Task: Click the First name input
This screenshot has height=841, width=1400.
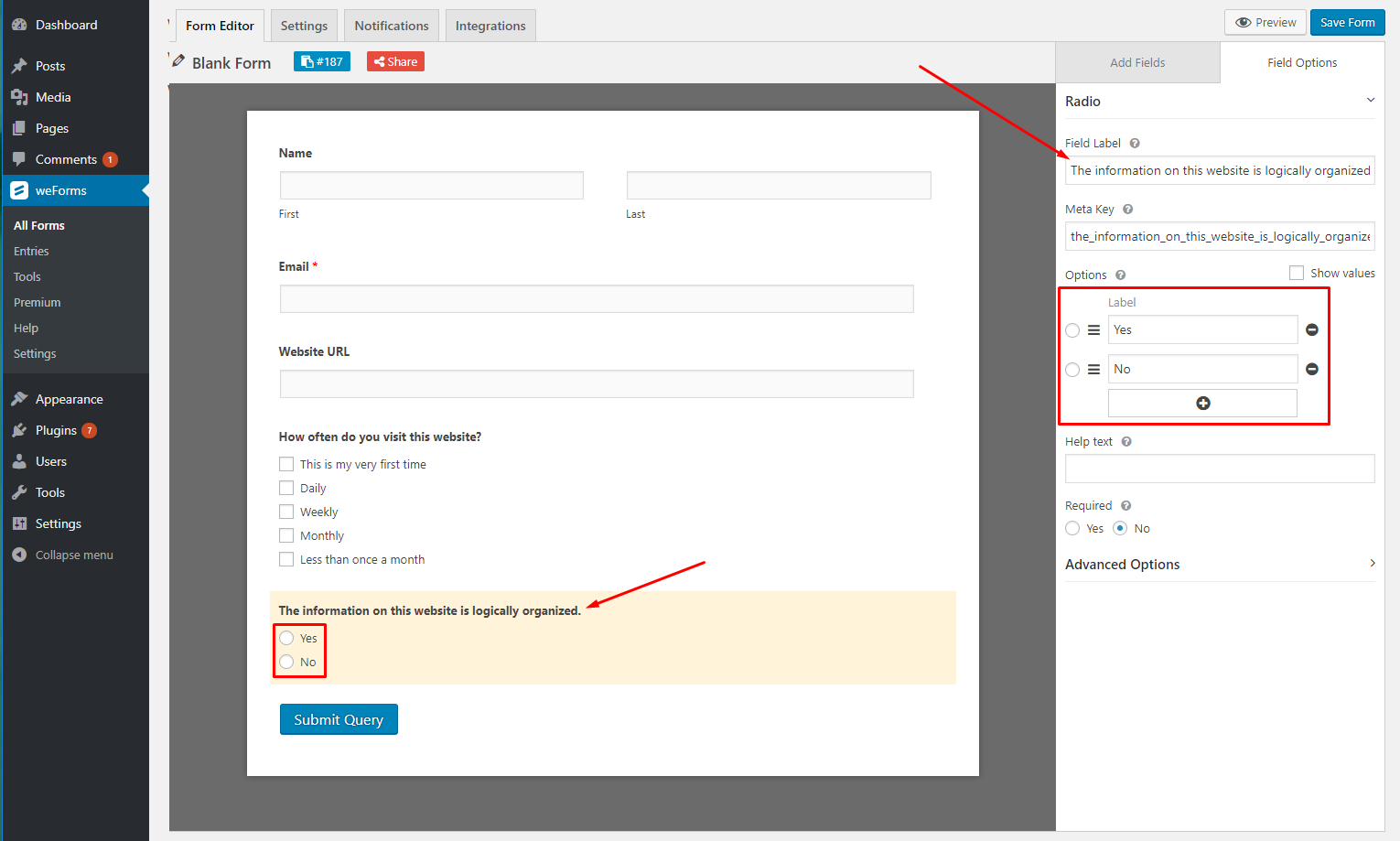Action: (432, 185)
